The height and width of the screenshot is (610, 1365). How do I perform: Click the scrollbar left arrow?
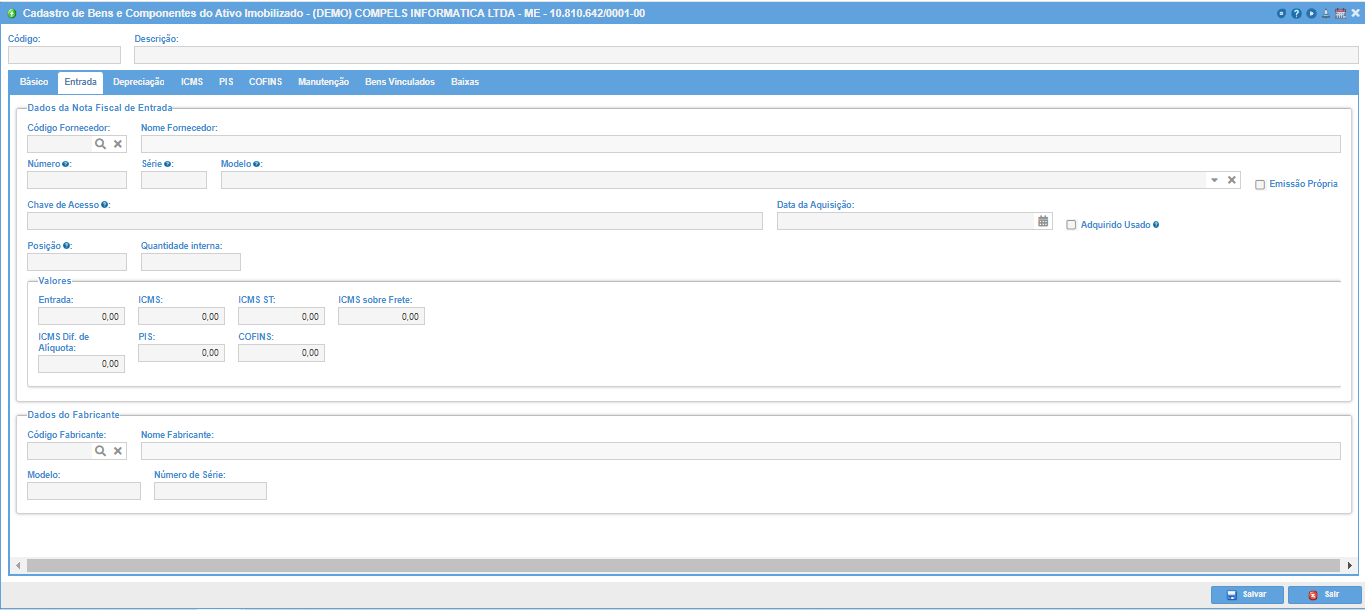coord(18,565)
